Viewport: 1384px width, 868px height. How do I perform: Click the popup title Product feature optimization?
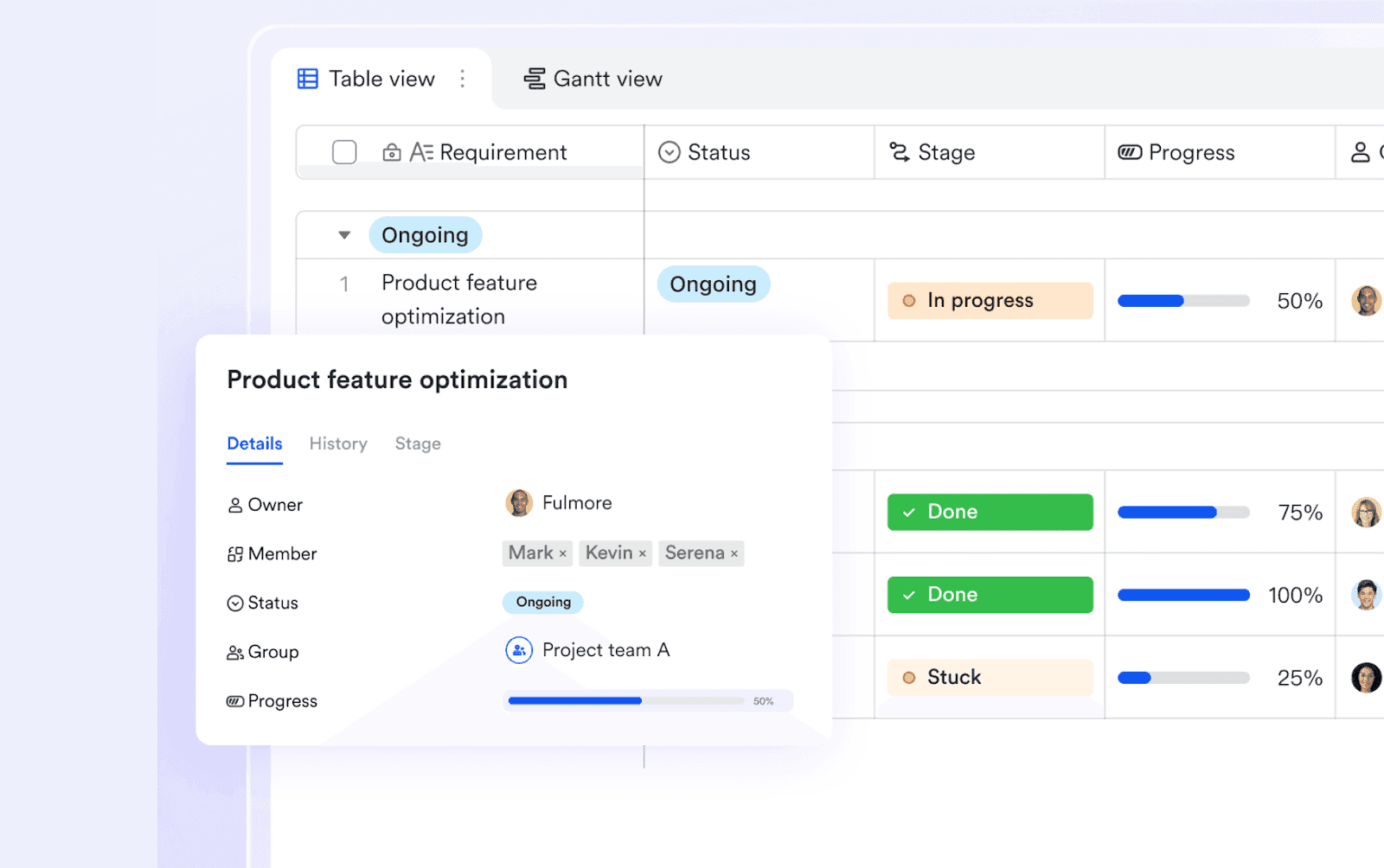click(397, 380)
